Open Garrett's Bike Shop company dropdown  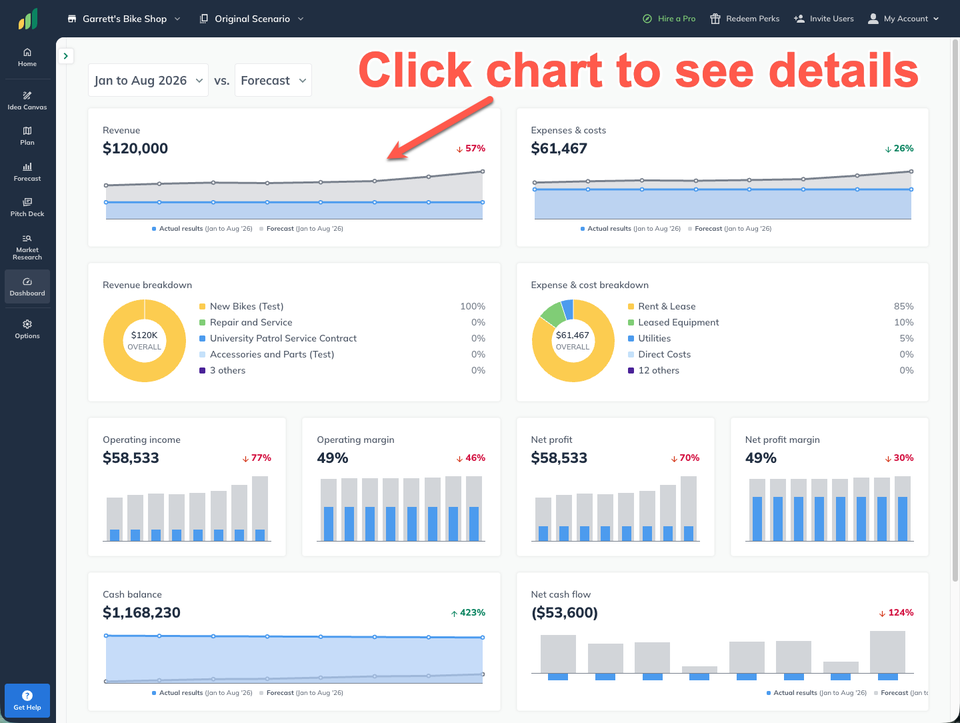tap(124, 19)
